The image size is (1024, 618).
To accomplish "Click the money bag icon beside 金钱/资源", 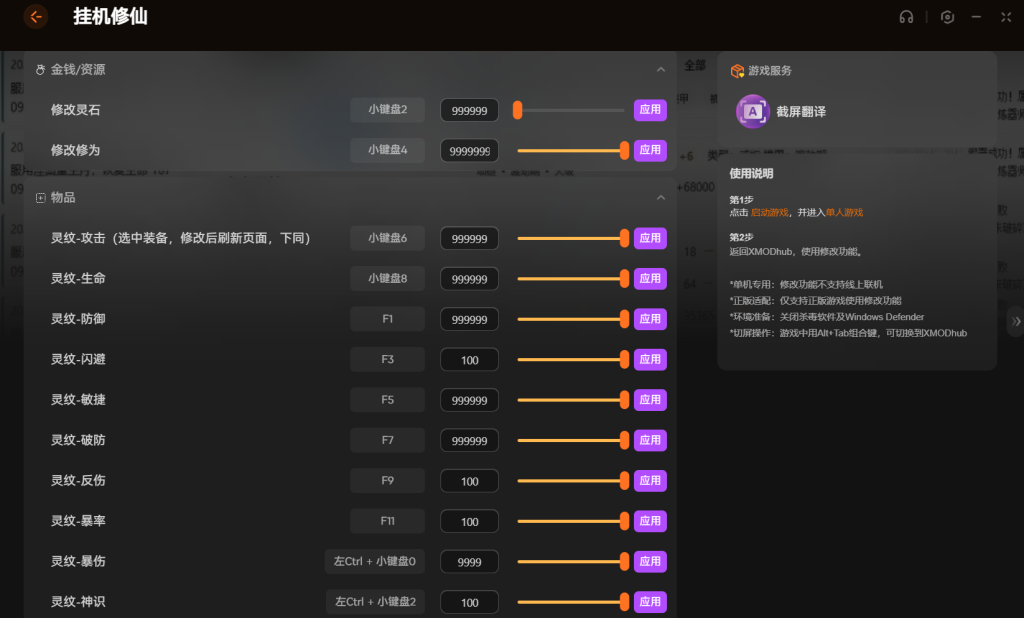I will [x=40, y=70].
